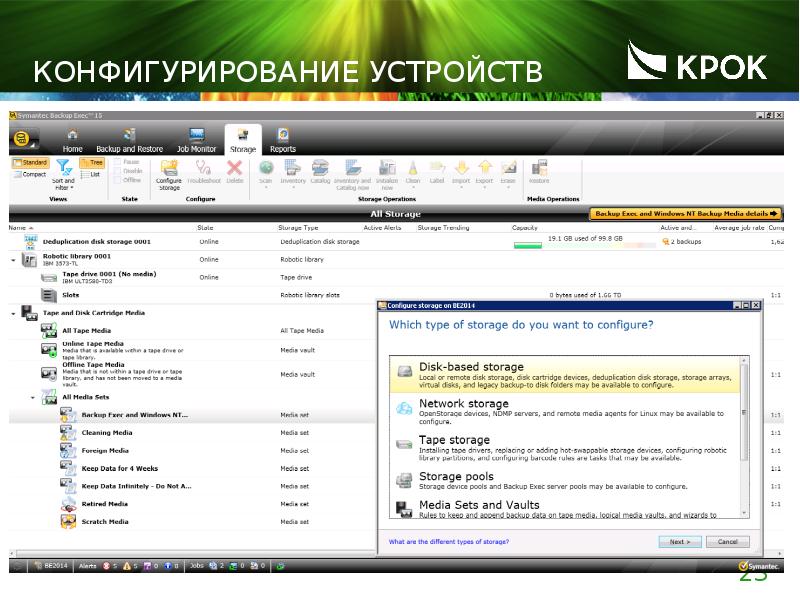Switch to the Job Monitor tab
The height and width of the screenshot is (600, 800).
coord(196,141)
